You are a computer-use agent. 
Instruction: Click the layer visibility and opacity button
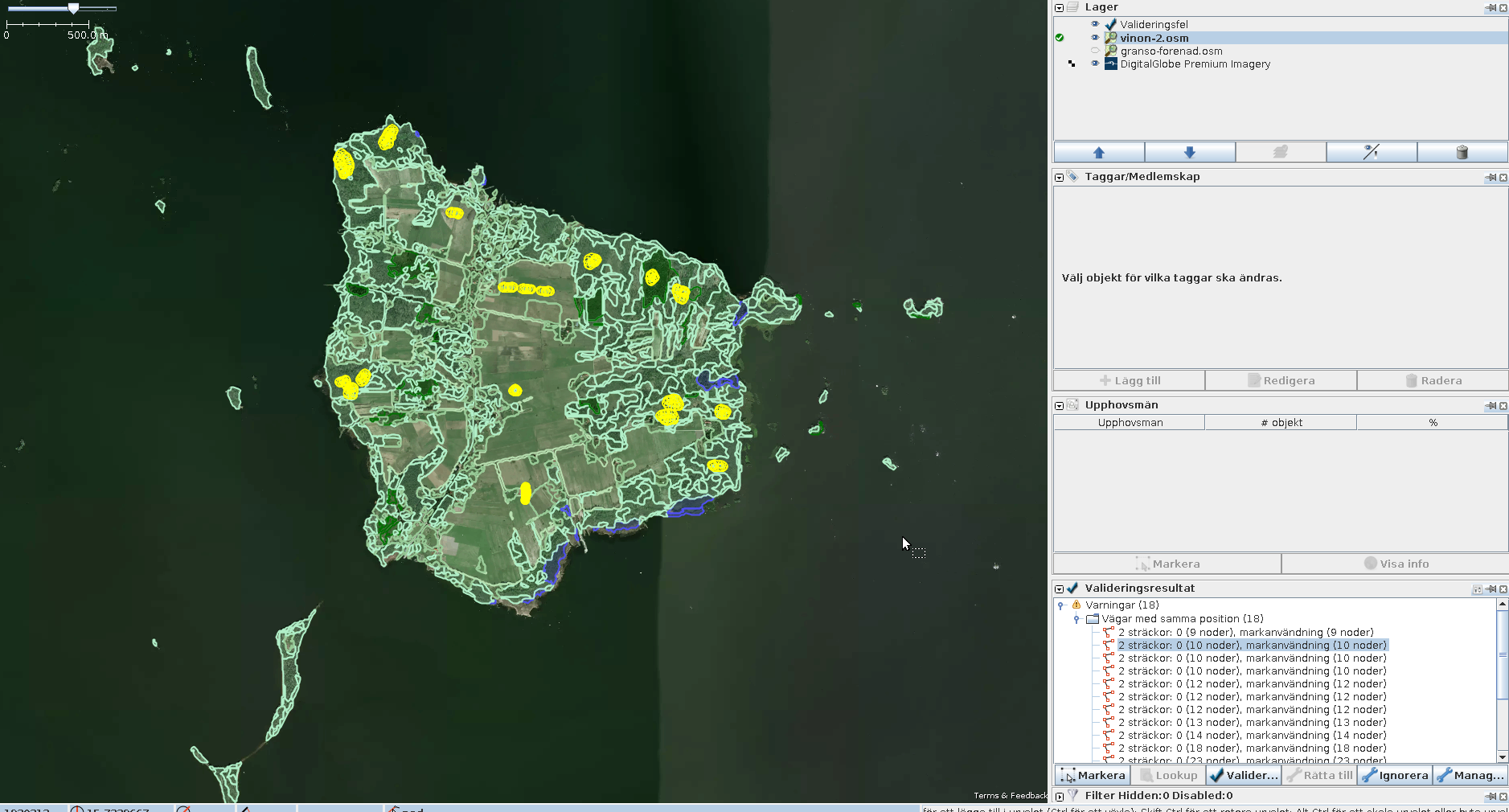pyautogui.click(x=1371, y=153)
